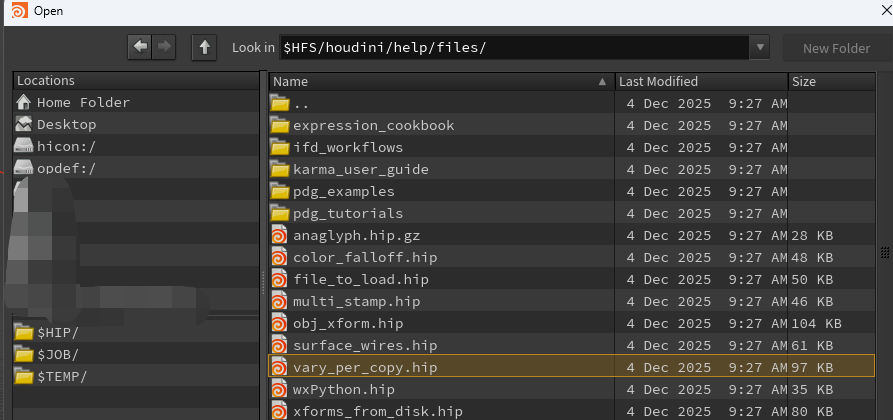Select the highlighted vary_per_copy.hip file
The width and height of the screenshot is (893, 420).
click(x=571, y=368)
